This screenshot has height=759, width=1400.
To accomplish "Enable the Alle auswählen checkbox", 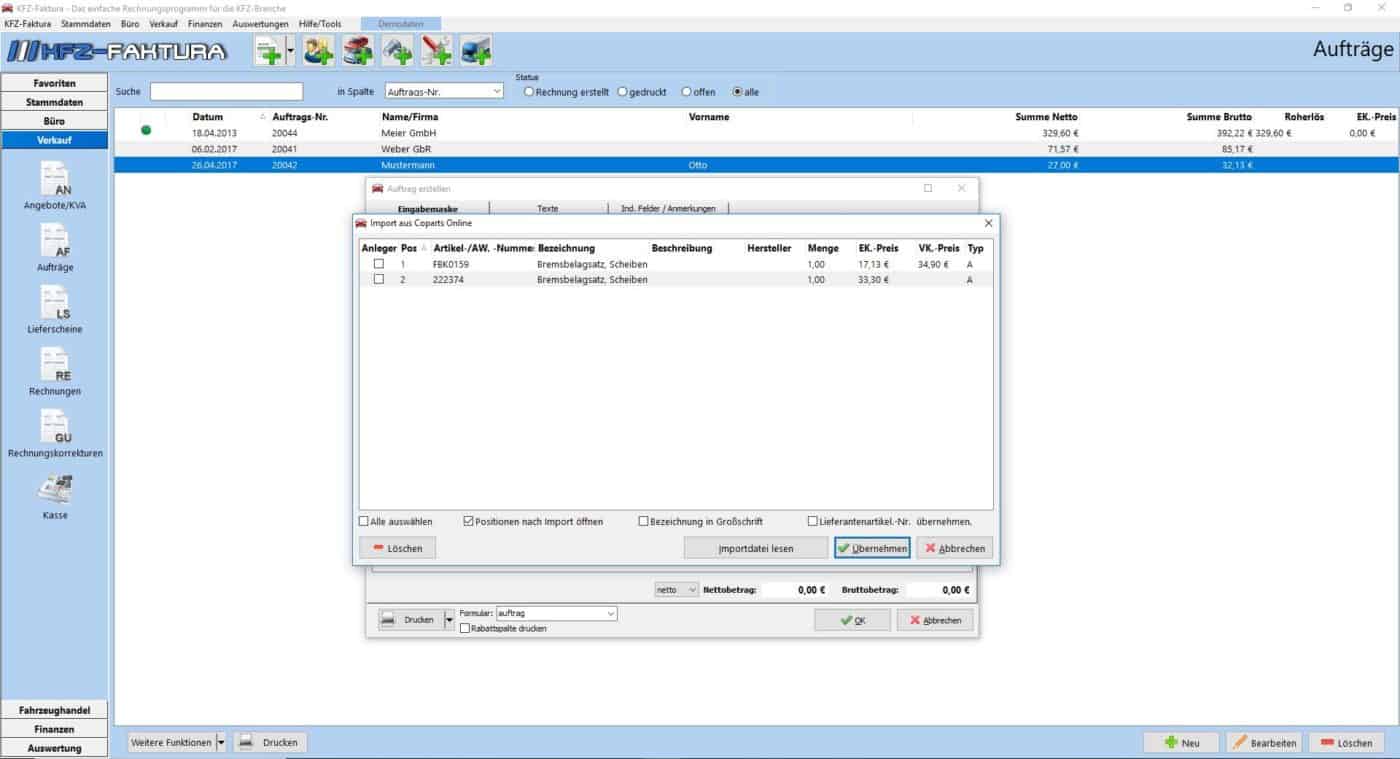I will pyautogui.click(x=364, y=521).
